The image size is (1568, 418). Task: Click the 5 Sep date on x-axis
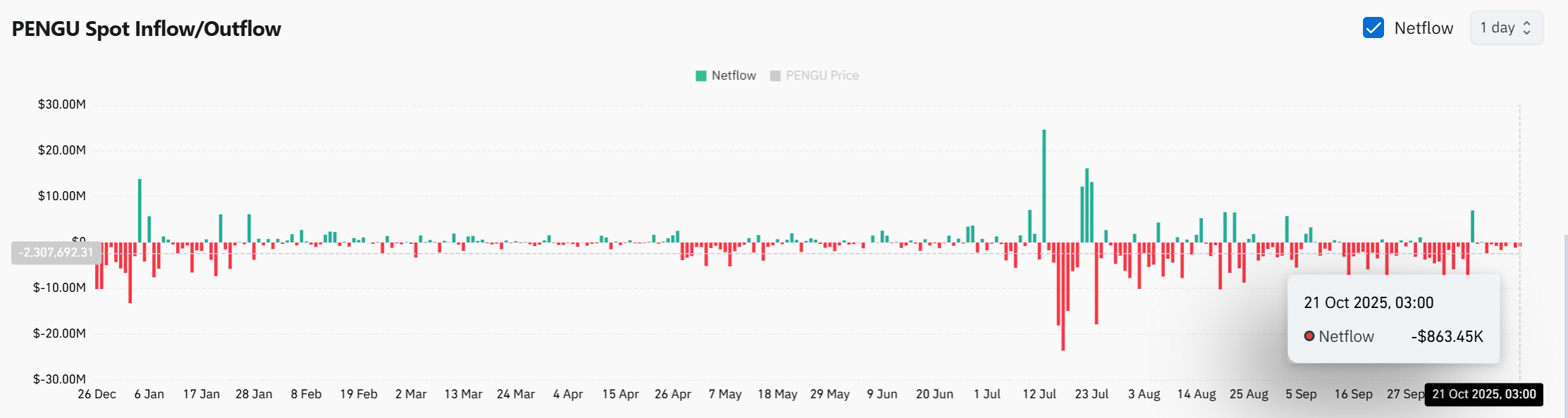[x=1300, y=394]
